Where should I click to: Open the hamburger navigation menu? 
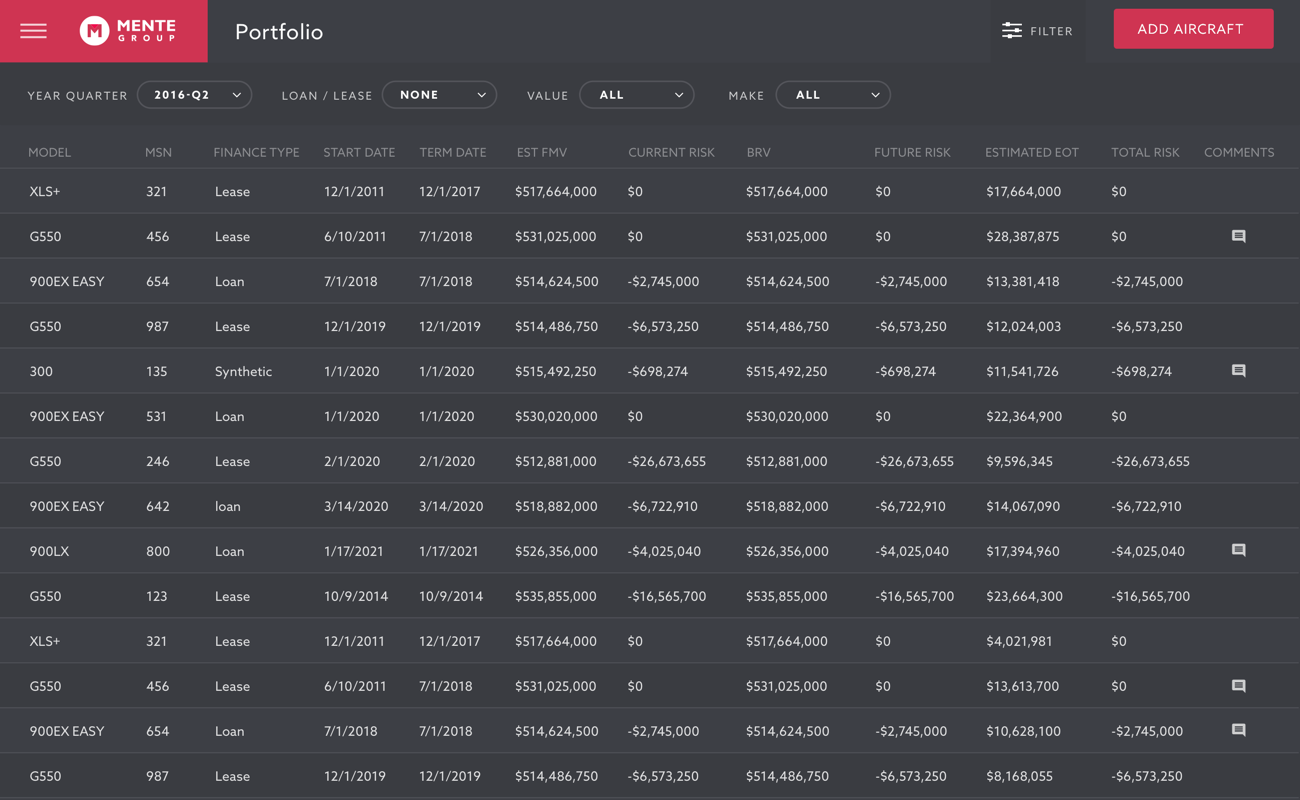(33, 31)
